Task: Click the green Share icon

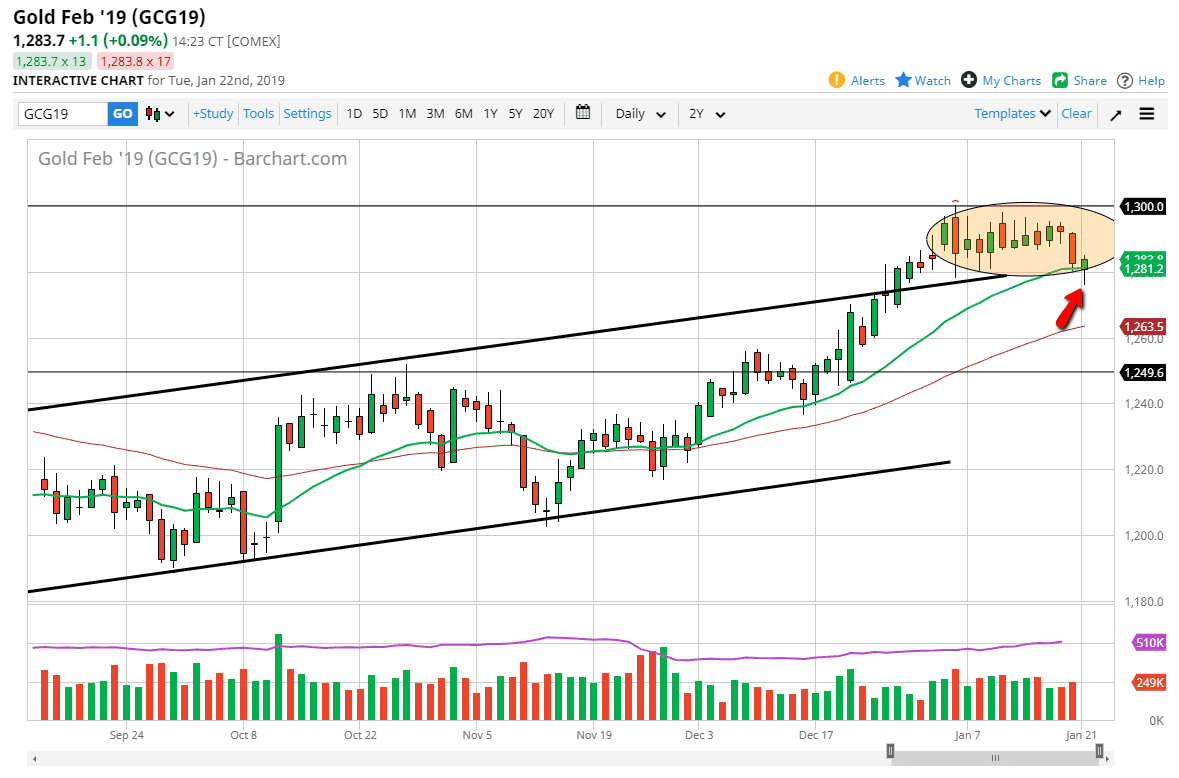Action: (1059, 80)
